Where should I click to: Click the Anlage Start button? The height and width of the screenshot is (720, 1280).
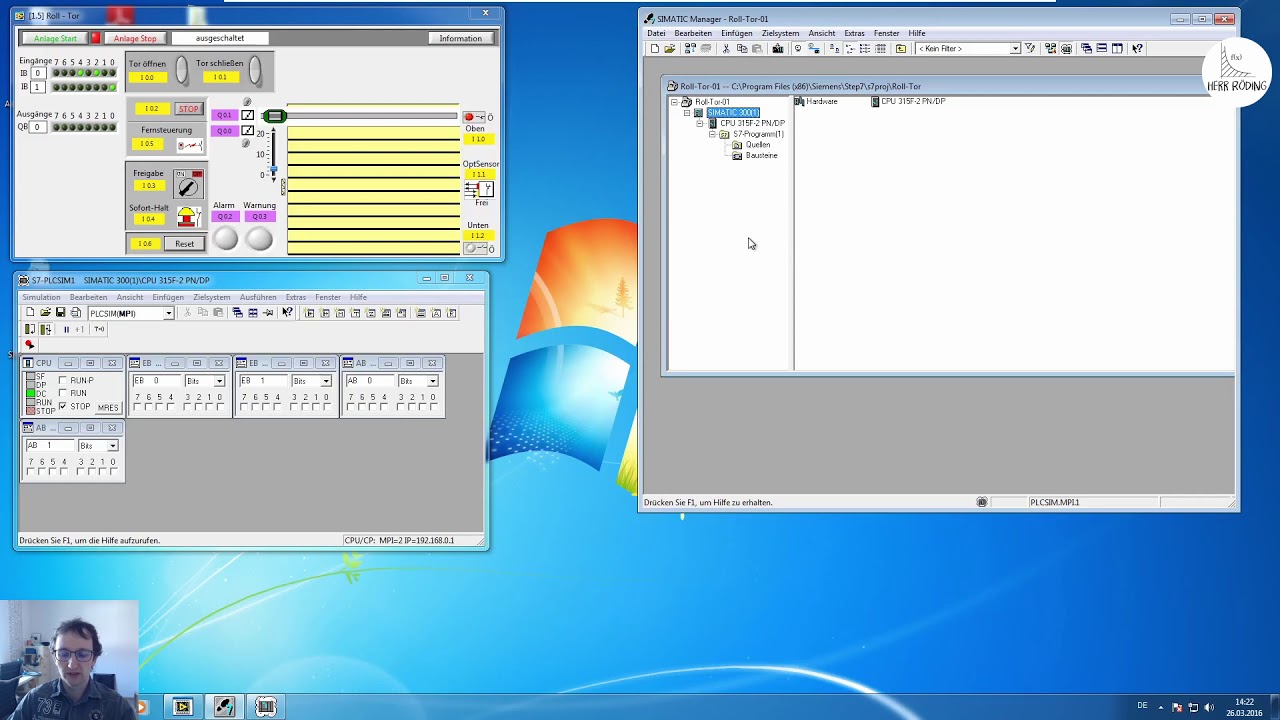coord(55,38)
